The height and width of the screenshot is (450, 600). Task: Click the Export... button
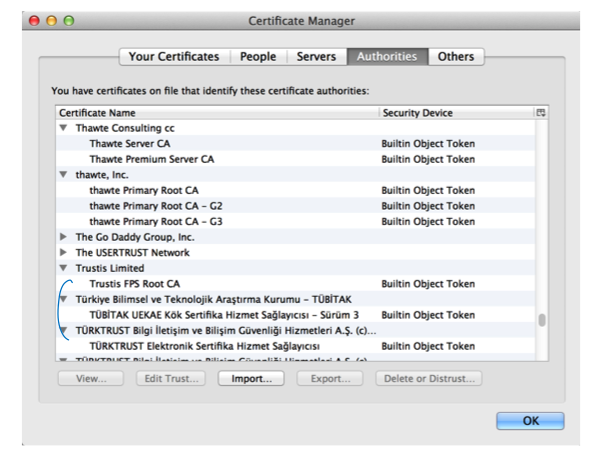(330, 378)
